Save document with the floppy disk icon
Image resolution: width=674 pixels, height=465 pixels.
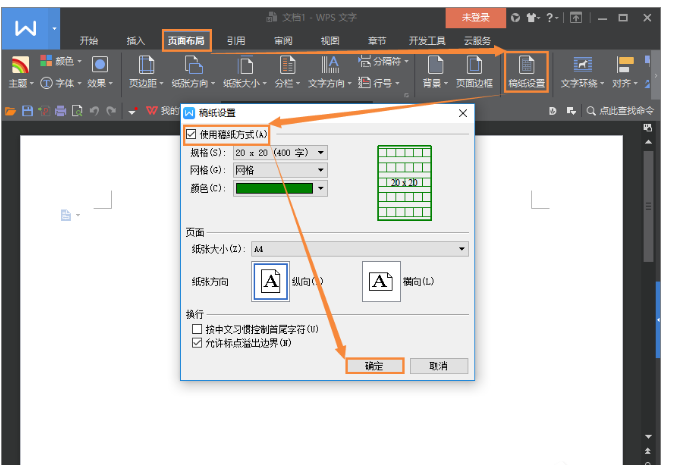coord(28,111)
